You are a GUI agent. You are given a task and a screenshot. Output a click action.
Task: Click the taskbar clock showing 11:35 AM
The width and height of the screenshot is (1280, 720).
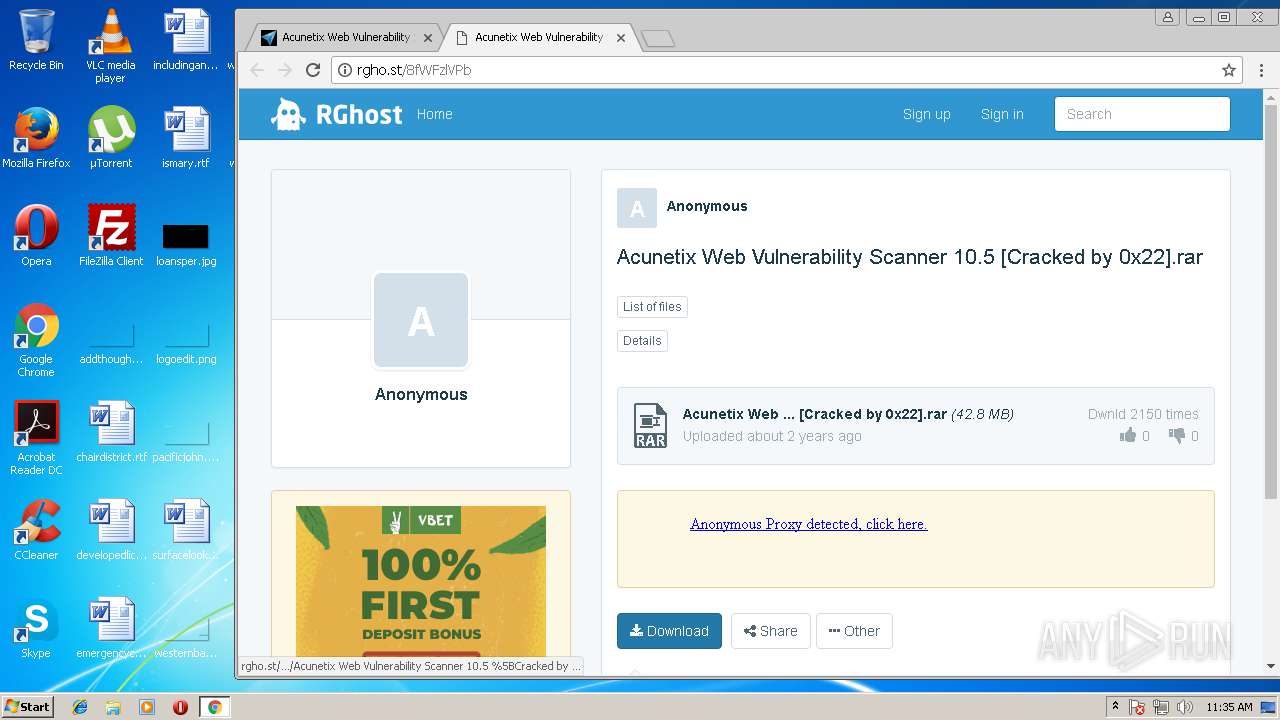1229,707
